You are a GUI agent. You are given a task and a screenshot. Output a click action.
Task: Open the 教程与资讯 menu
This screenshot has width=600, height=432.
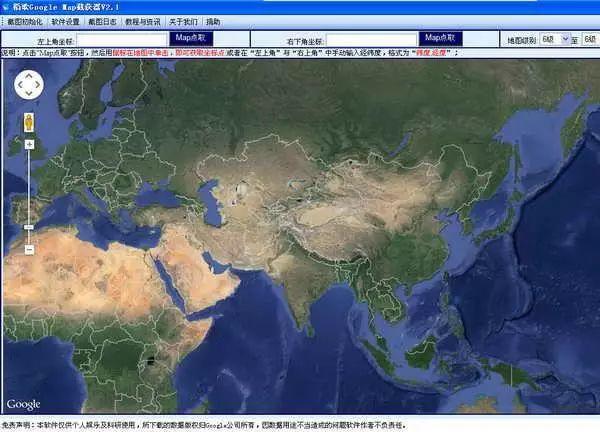tap(143, 22)
